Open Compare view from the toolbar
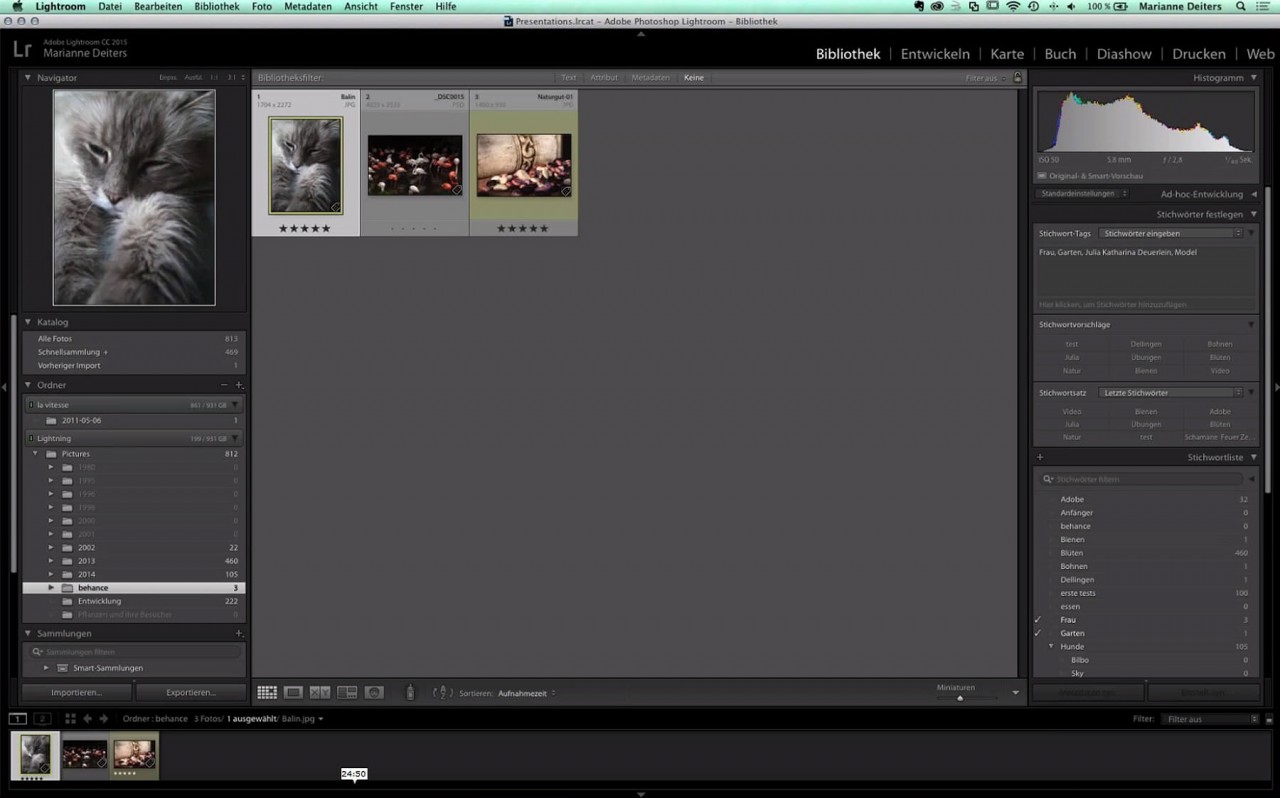 click(319, 692)
